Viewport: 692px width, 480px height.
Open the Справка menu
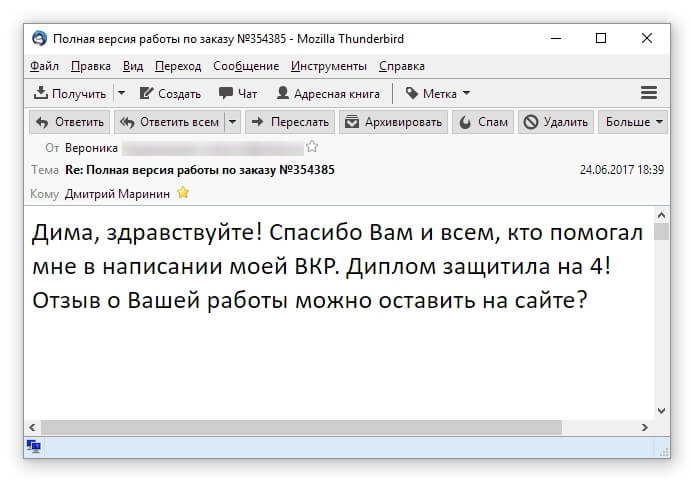point(402,66)
